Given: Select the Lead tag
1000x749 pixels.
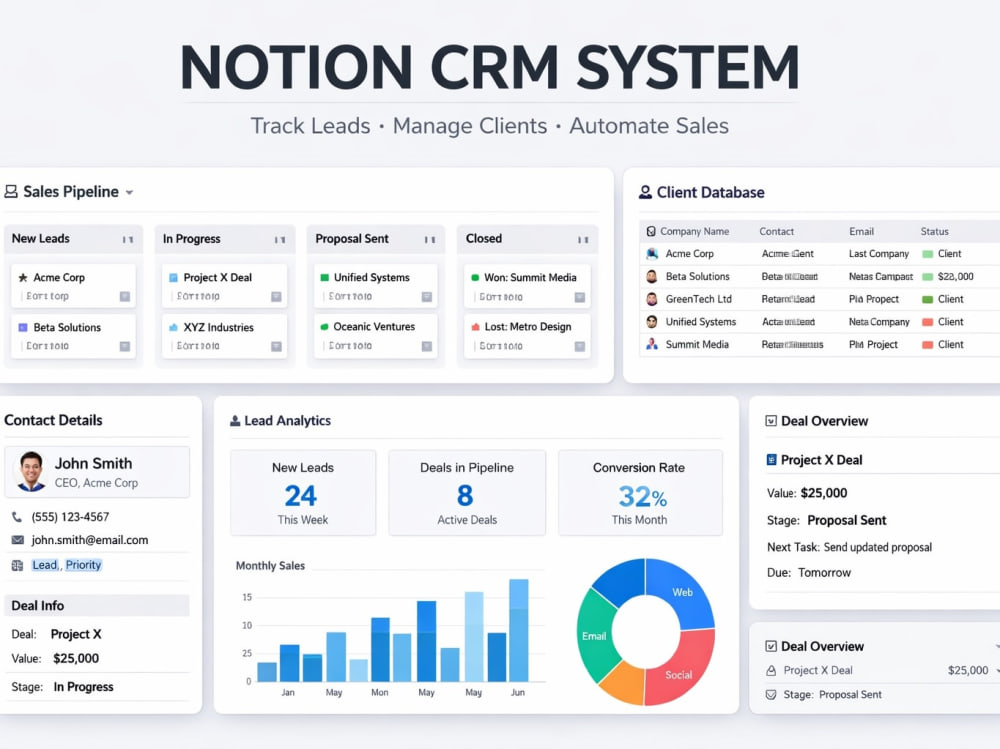Looking at the screenshot, I should coord(45,565).
